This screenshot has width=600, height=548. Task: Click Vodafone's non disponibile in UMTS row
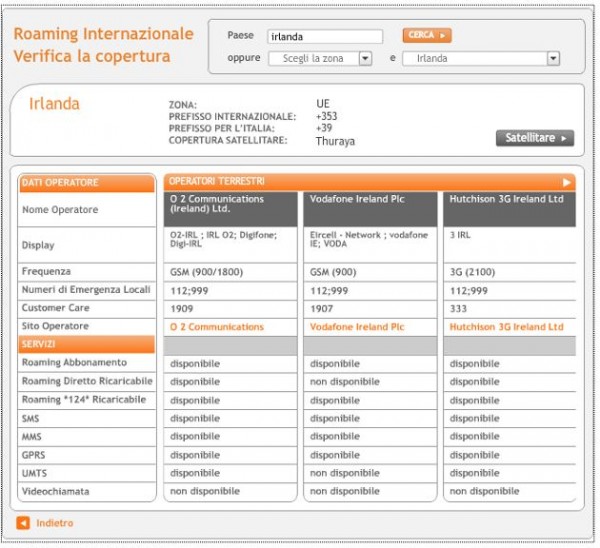[x=345, y=473]
